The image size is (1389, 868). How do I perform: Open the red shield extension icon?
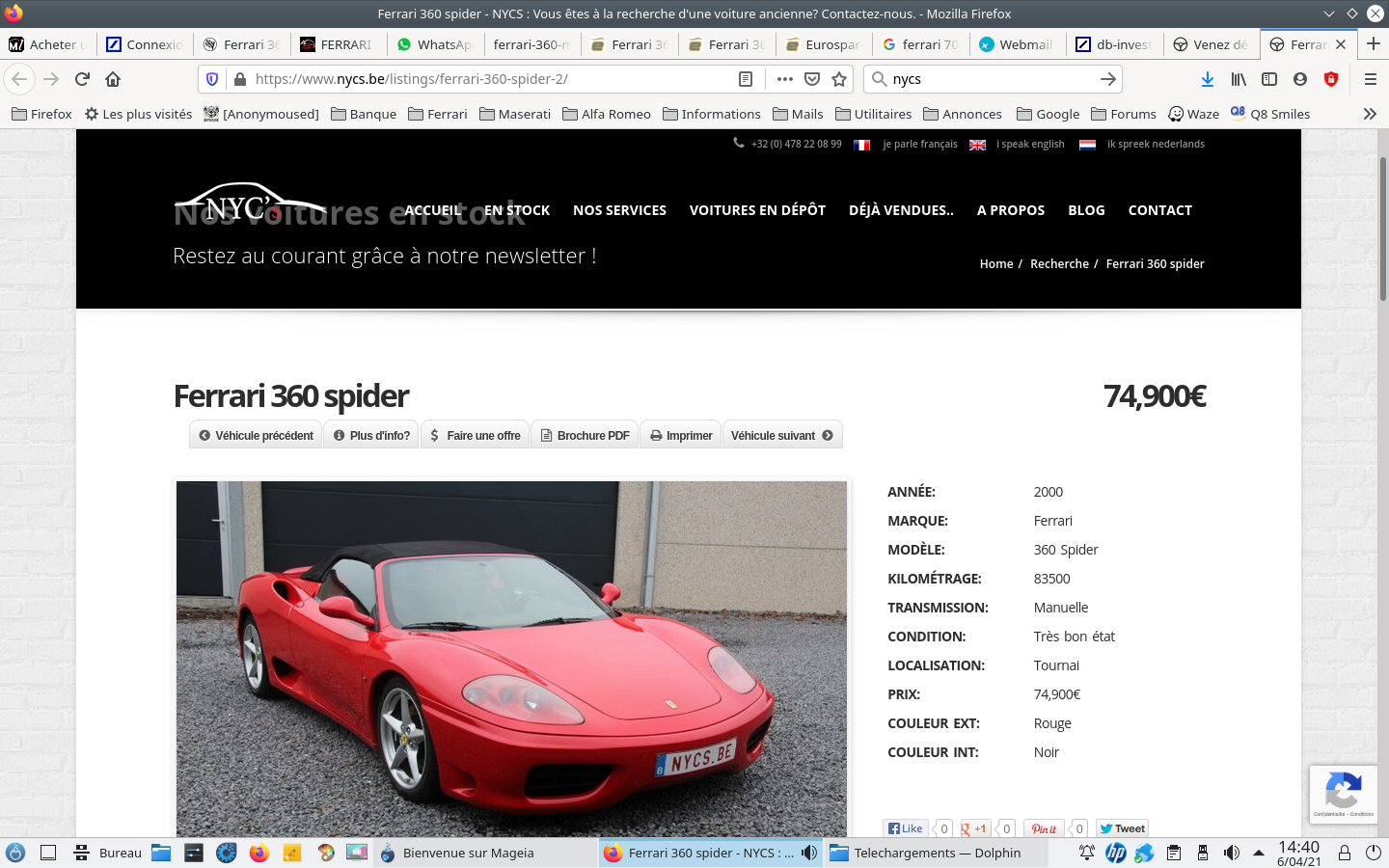pos(1331,79)
